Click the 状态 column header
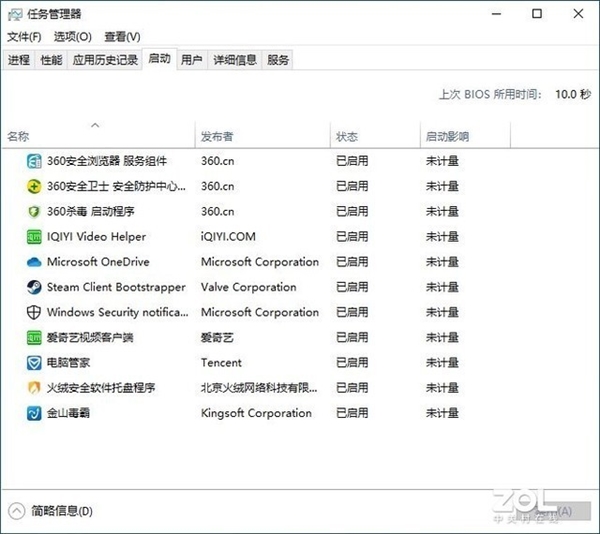Image resolution: width=600 pixels, height=534 pixels. [347, 137]
